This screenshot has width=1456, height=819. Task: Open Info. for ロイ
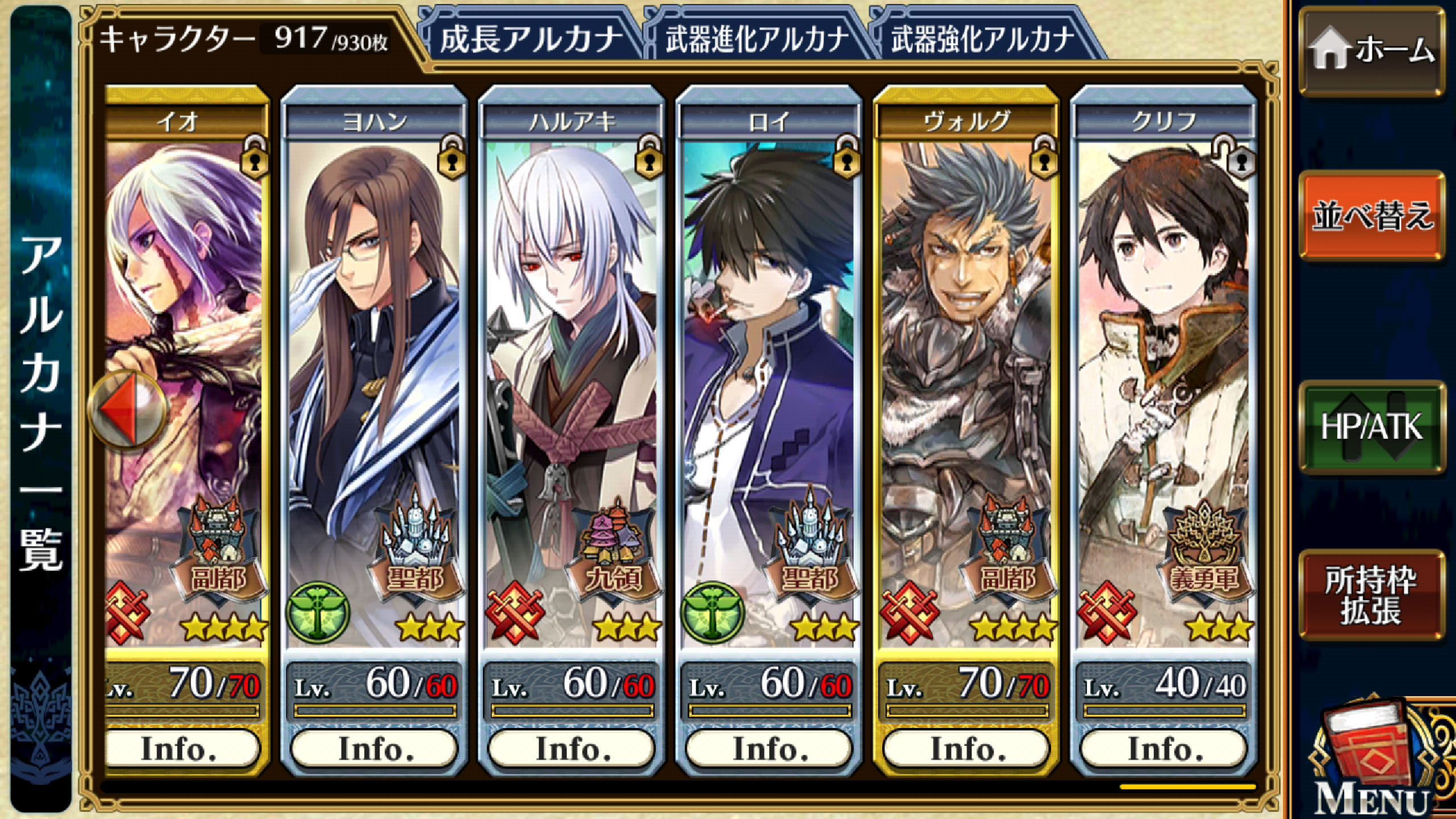click(770, 748)
